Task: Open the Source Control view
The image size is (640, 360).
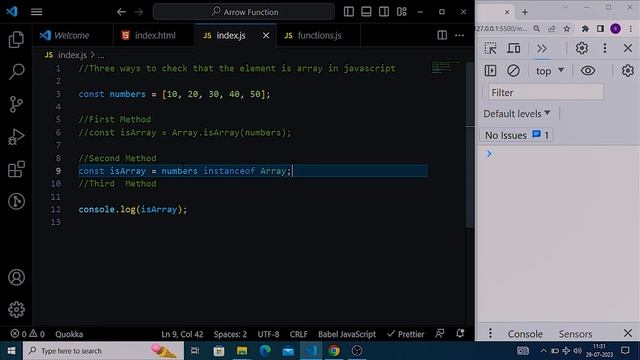Action: coord(16,104)
